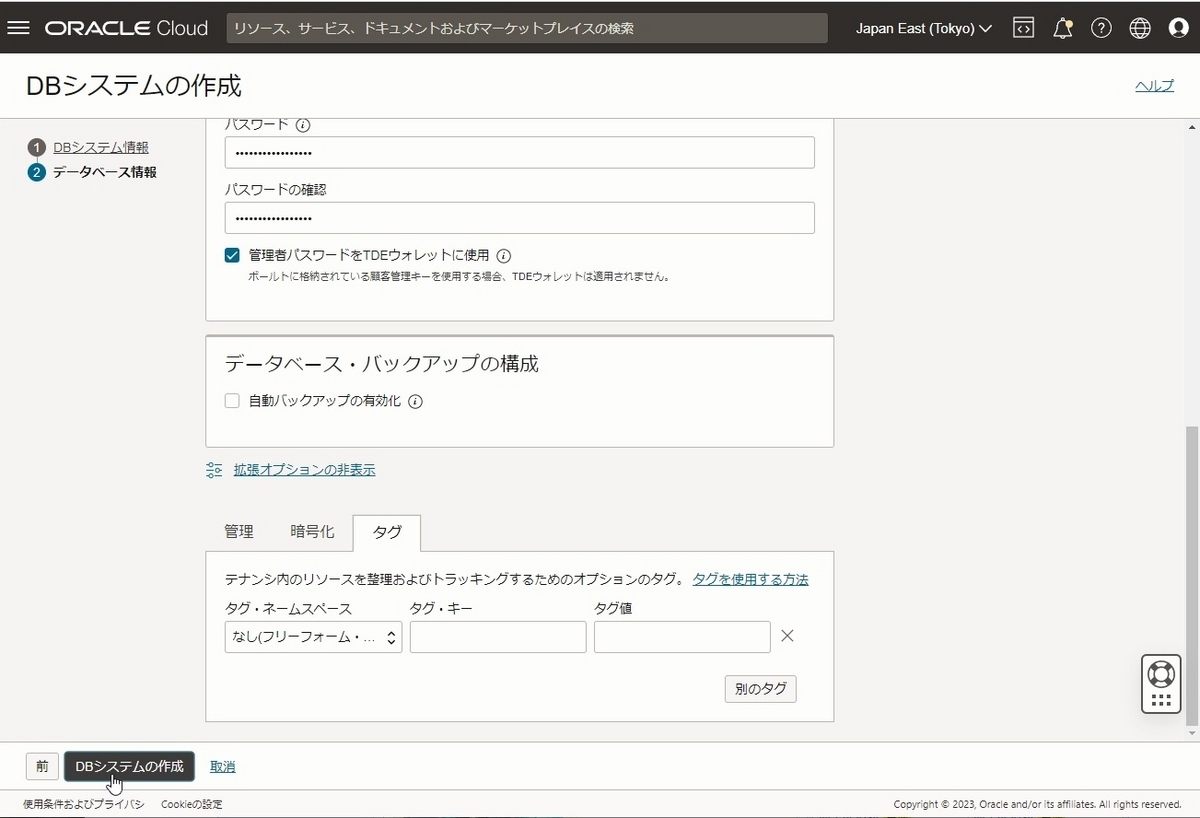Image resolution: width=1200 pixels, height=818 pixels.
Task: Open the user profile menu
Action: pos(1178,27)
